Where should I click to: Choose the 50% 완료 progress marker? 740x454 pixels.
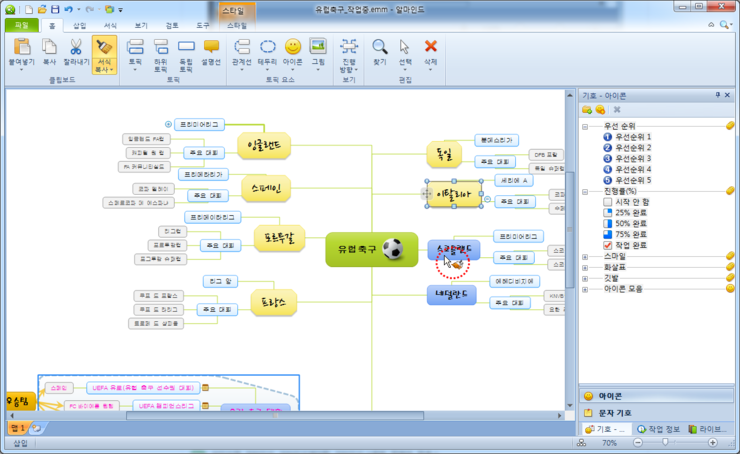pyautogui.click(x=608, y=223)
